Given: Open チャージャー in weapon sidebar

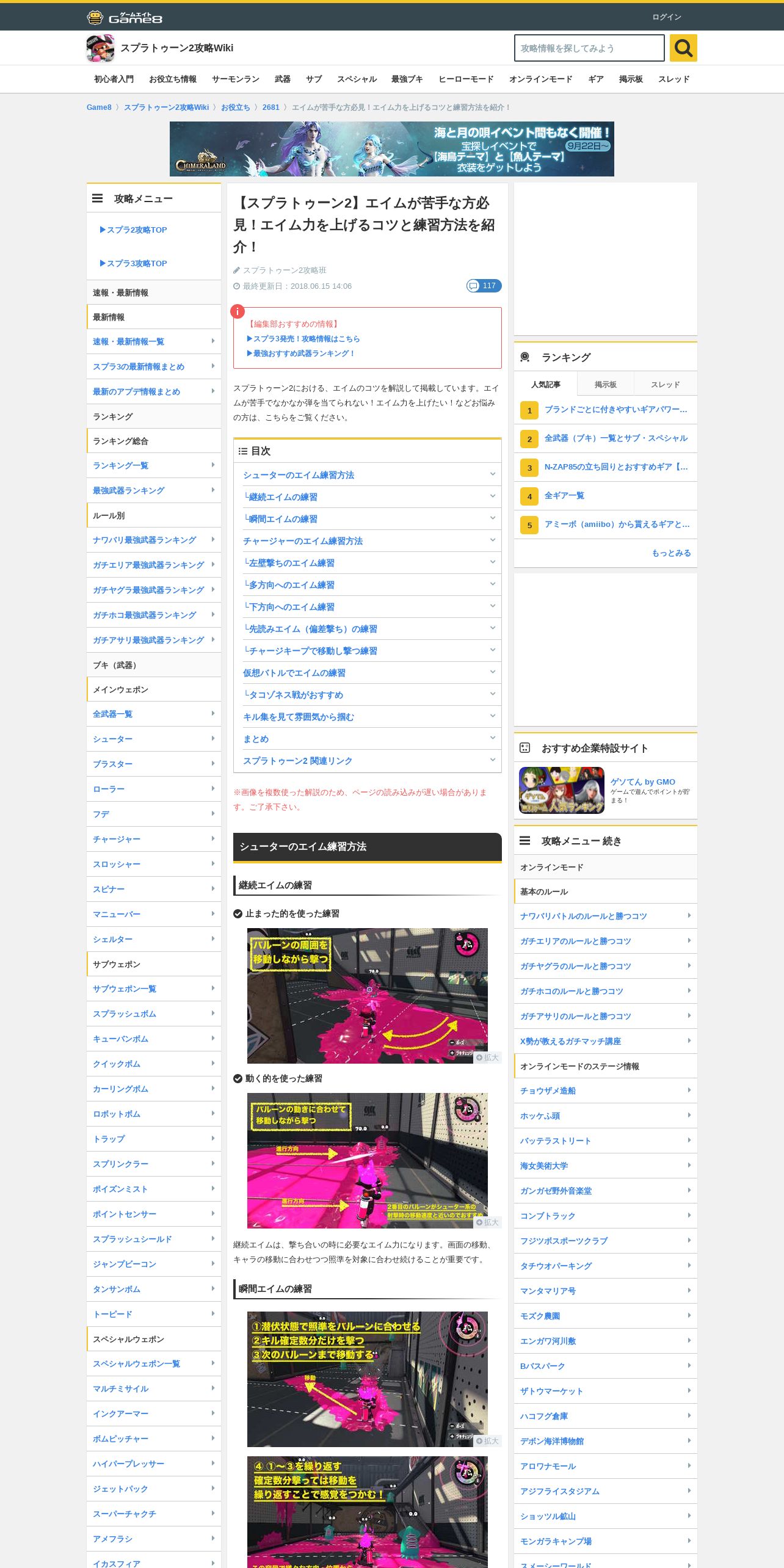Looking at the screenshot, I should (x=154, y=839).
